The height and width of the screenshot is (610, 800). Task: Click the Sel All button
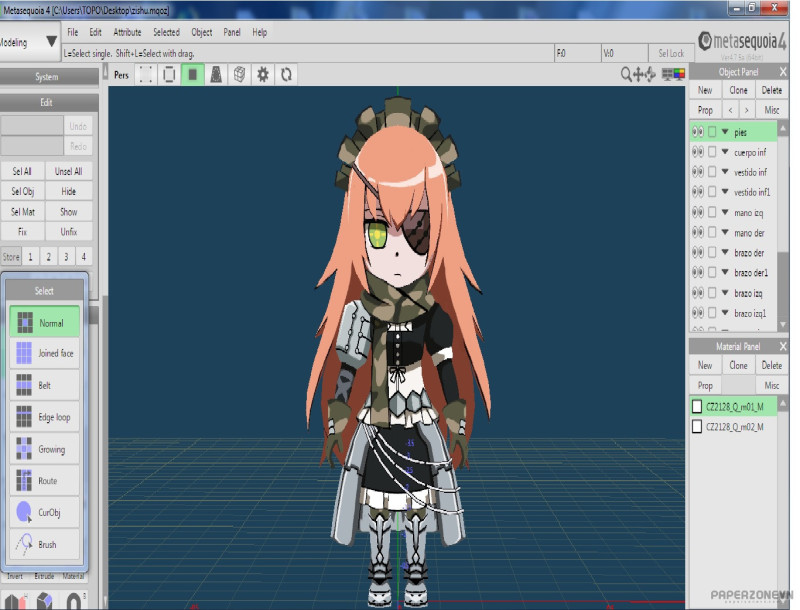21,171
